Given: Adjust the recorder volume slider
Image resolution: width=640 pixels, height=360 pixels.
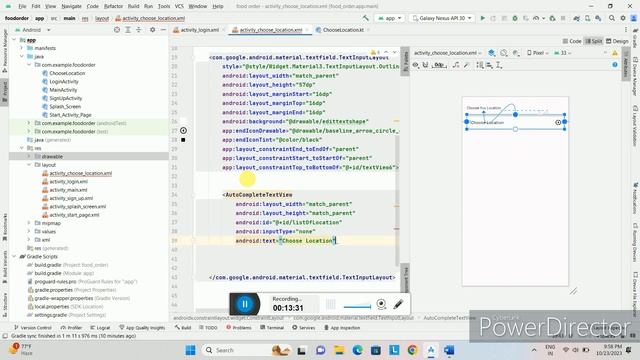Looking at the screenshot, I should click(x=357, y=307).
